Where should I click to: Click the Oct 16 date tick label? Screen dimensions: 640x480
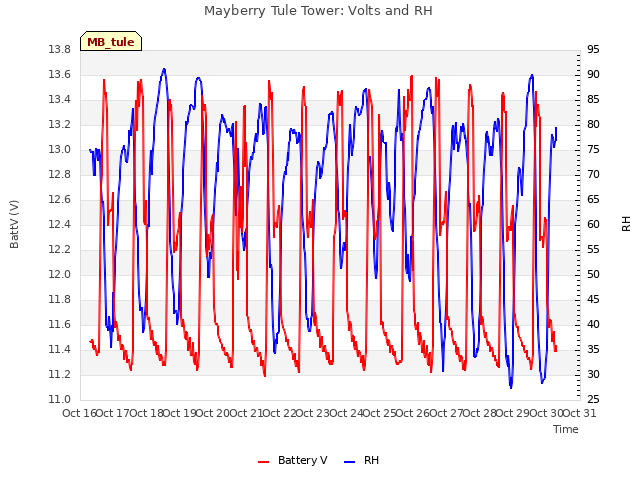pos(80,413)
